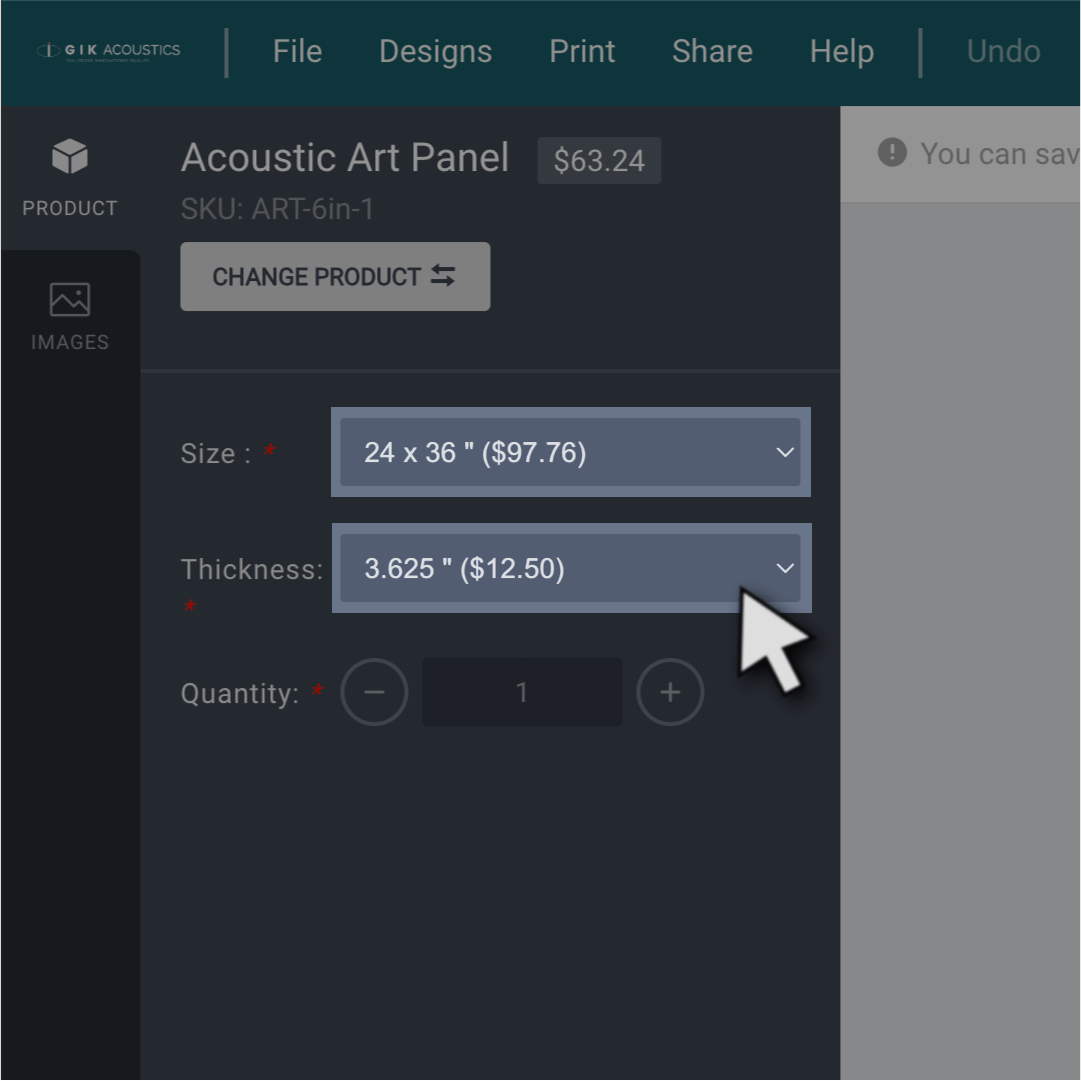
Task: Click the CHANGE PRODUCT button
Action: click(335, 276)
